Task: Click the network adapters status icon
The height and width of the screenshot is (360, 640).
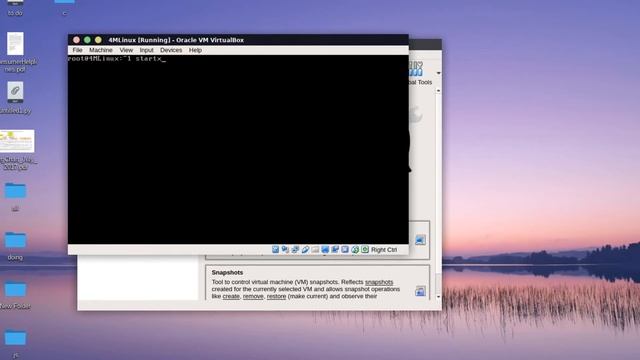Action: point(295,249)
